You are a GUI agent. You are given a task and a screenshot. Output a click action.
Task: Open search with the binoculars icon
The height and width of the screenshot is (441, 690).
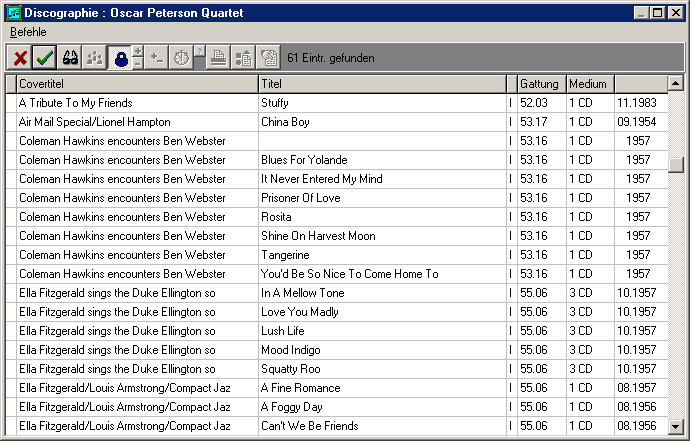tap(70, 58)
